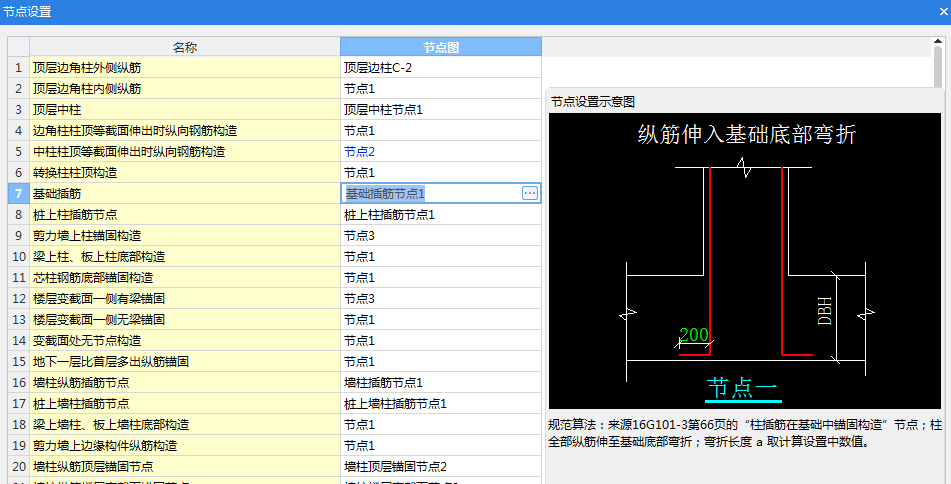The width and height of the screenshot is (951, 484).
Task: Select the row 剪力墙上边缘构件纵筋构造
Action: (185, 445)
